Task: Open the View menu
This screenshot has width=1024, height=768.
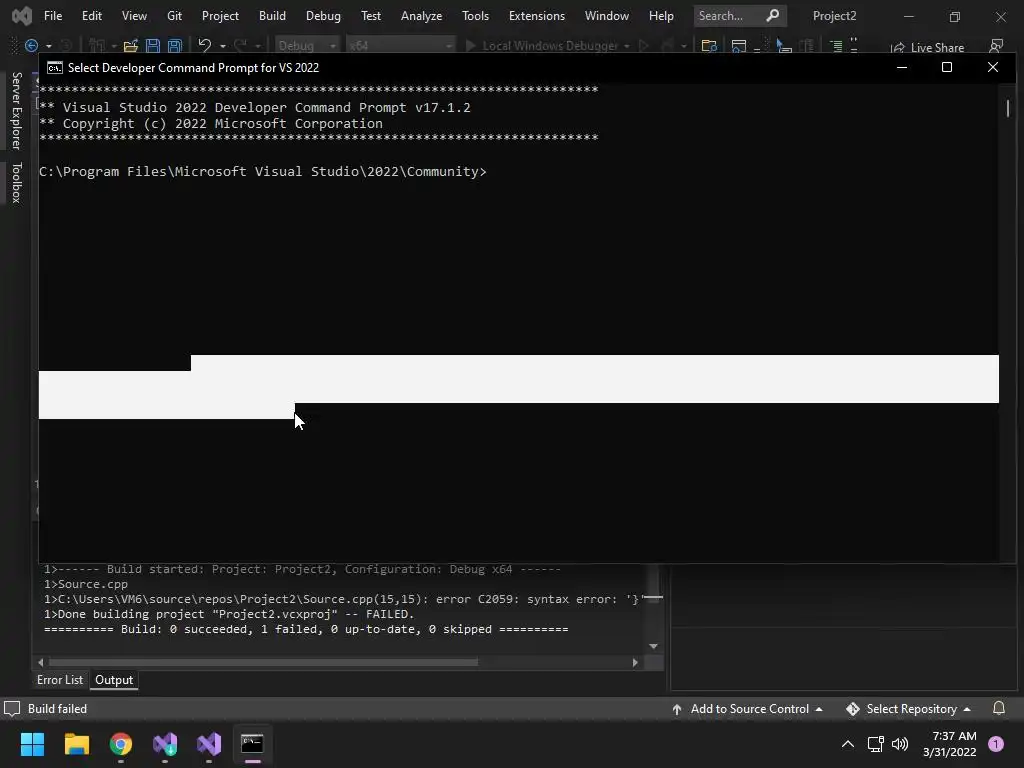Action: [x=134, y=16]
